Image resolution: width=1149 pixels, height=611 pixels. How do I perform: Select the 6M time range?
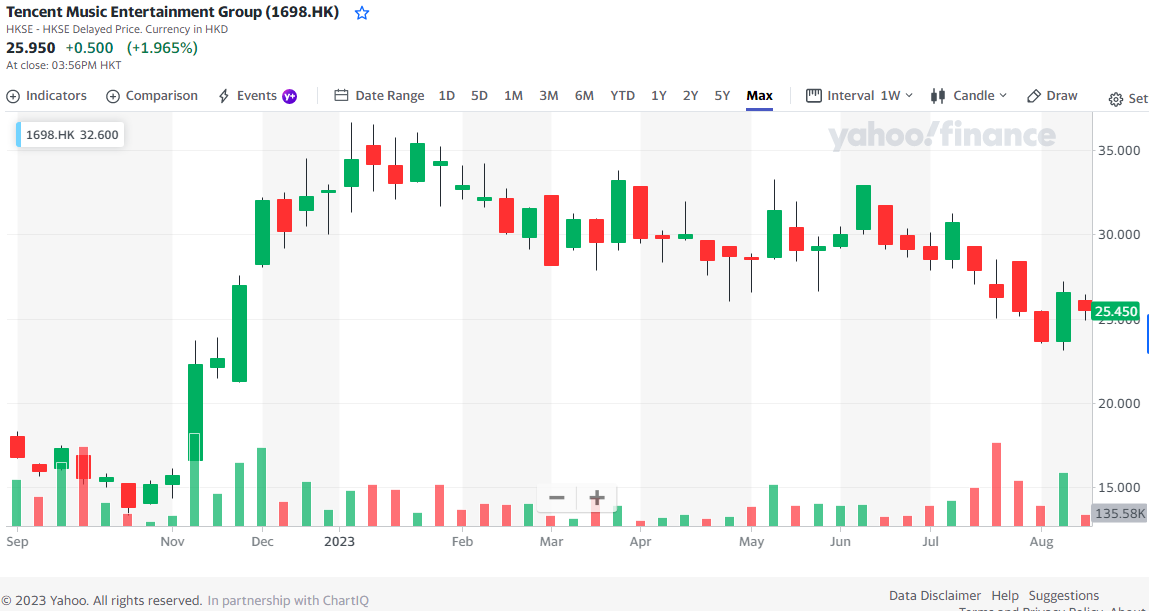(584, 96)
